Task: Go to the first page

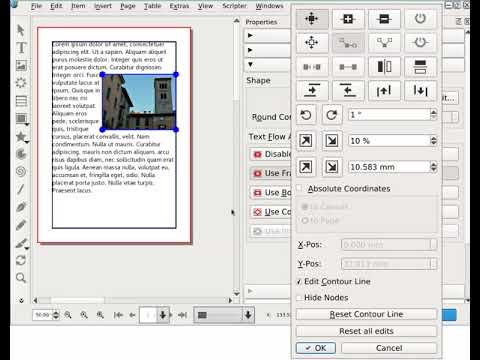Action: 118,315
